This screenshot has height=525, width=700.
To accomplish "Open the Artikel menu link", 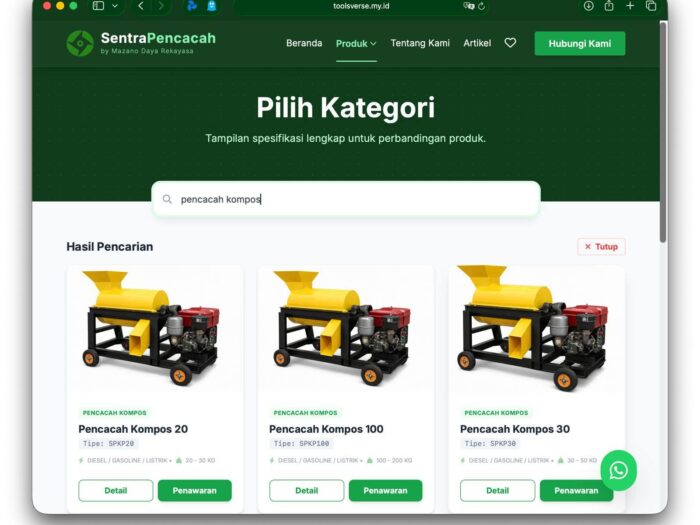I will (477, 43).
